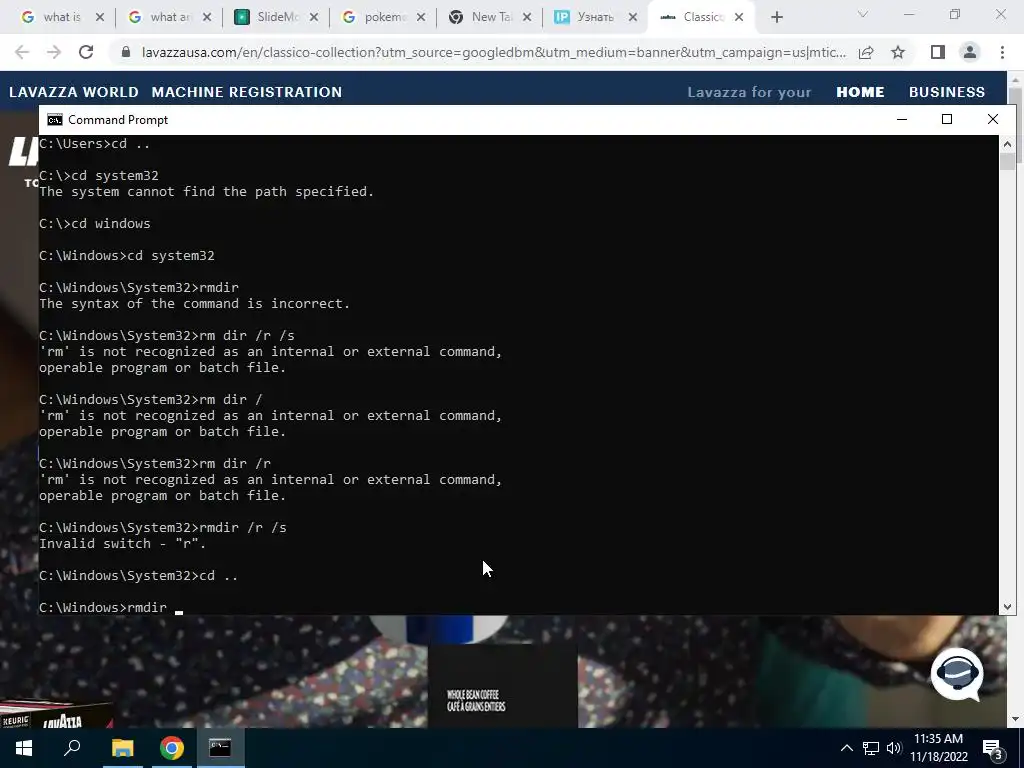Click the Command Prompt taskbar icon

tap(220, 748)
